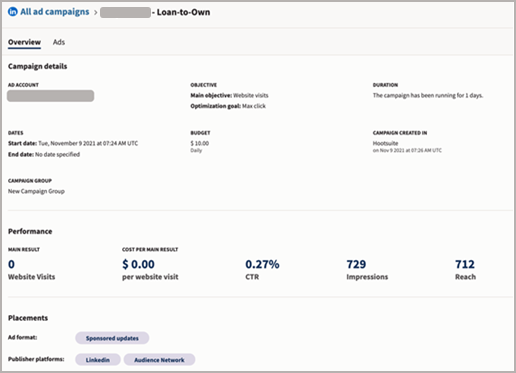Click the creation timestamp on Nov 9 2021
The width and height of the screenshot is (516, 373).
coord(407,151)
